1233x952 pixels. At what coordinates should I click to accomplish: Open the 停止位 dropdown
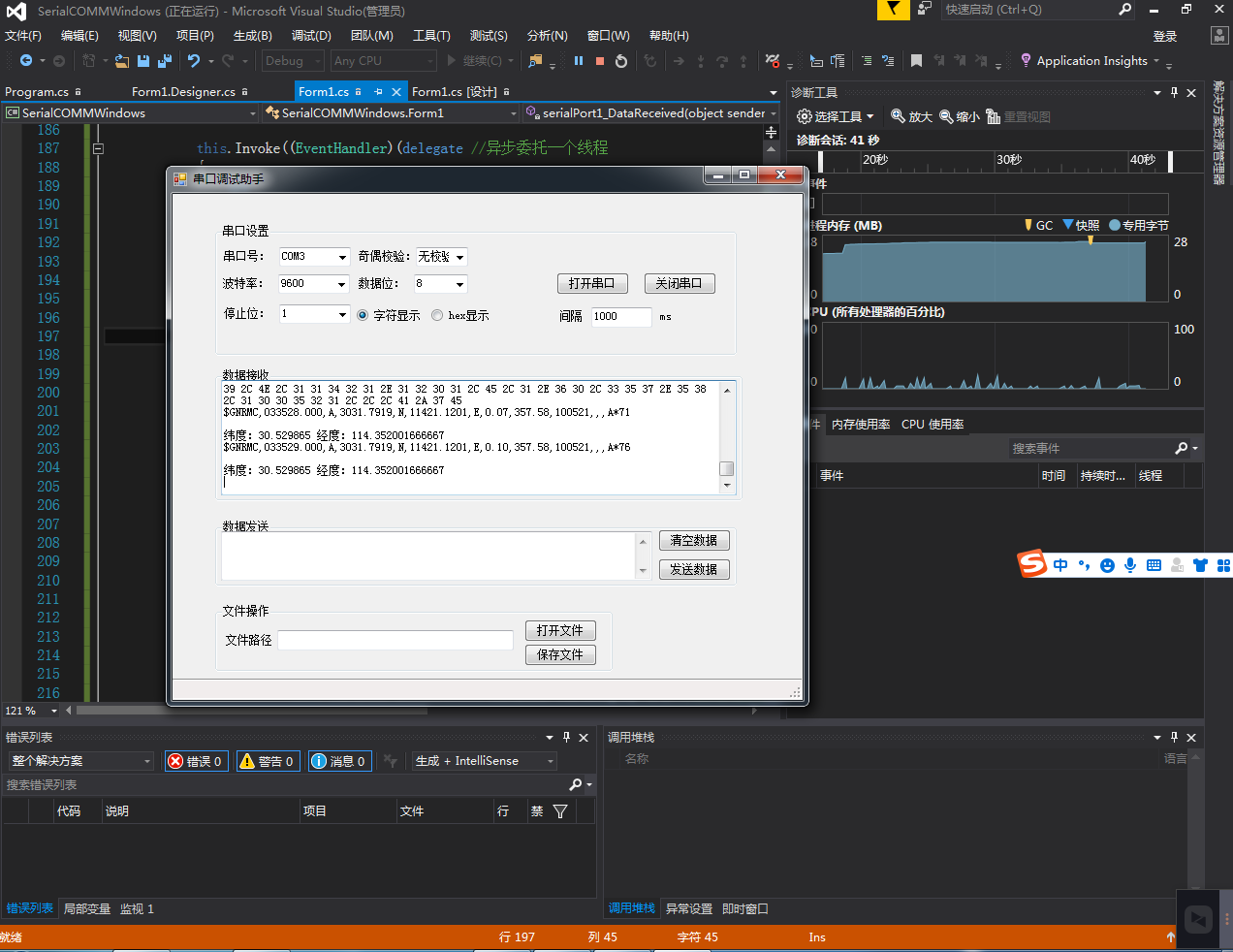[342, 314]
